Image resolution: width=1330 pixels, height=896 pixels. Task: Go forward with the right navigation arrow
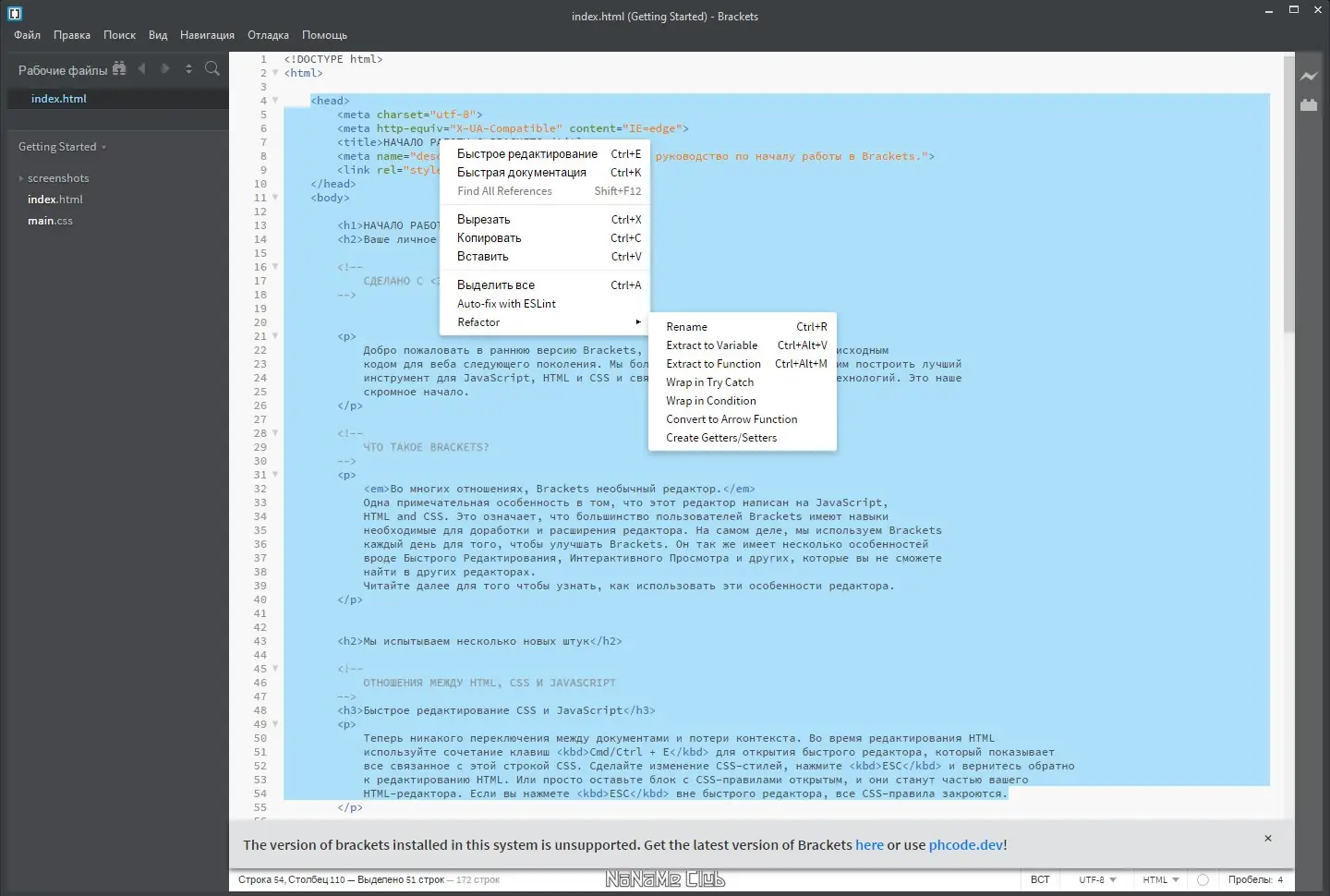(165, 68)
